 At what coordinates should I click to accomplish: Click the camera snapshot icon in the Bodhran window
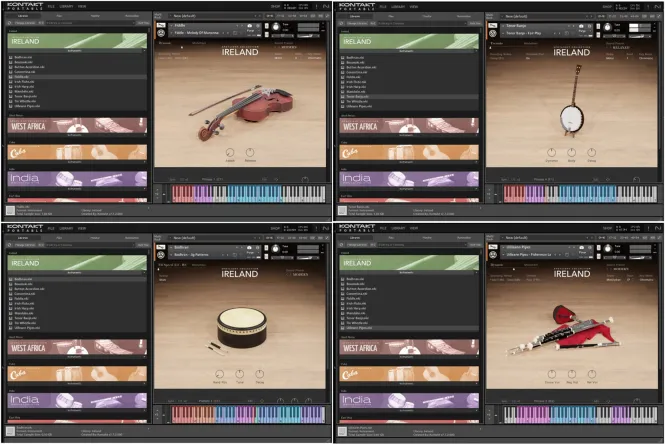click(x=249, y=248)
